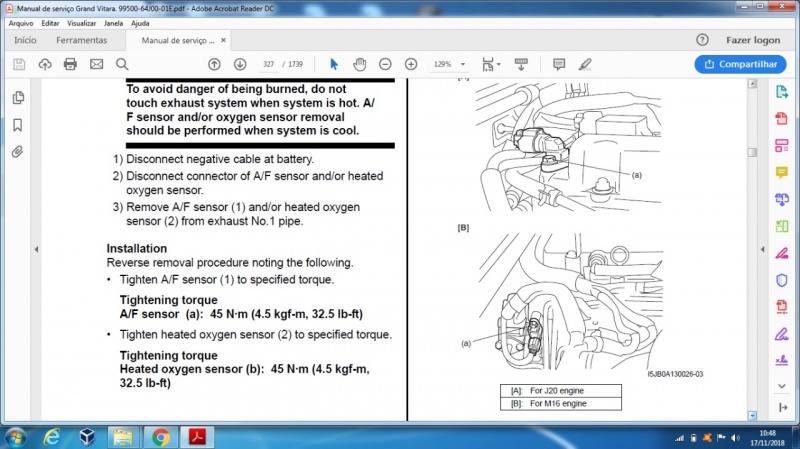Open purple signature tool in right pane
The image size is (800, 449).
point(782,334)
